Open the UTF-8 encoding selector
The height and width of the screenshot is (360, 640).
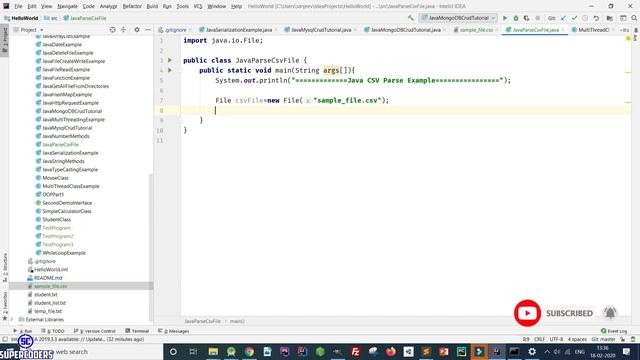coord(556,339)
